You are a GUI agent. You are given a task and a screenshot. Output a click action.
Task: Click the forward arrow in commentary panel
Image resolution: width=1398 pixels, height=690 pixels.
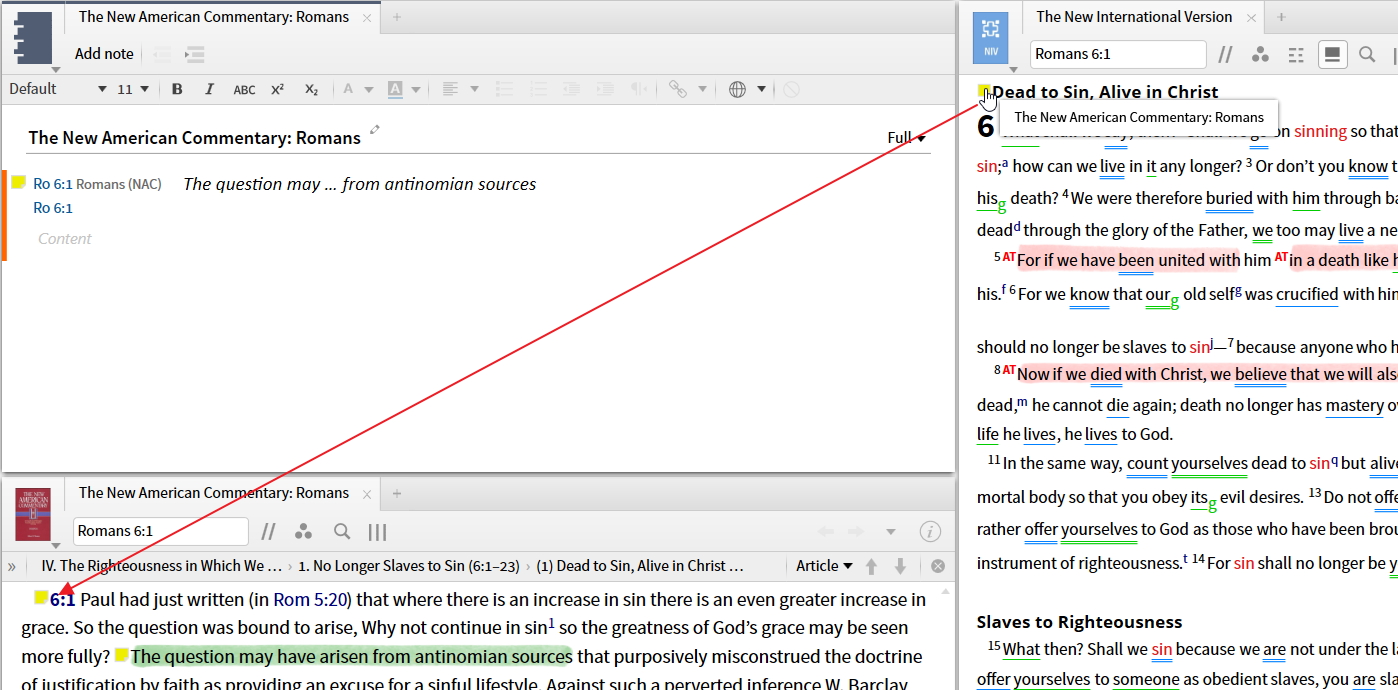click(856, 532)
